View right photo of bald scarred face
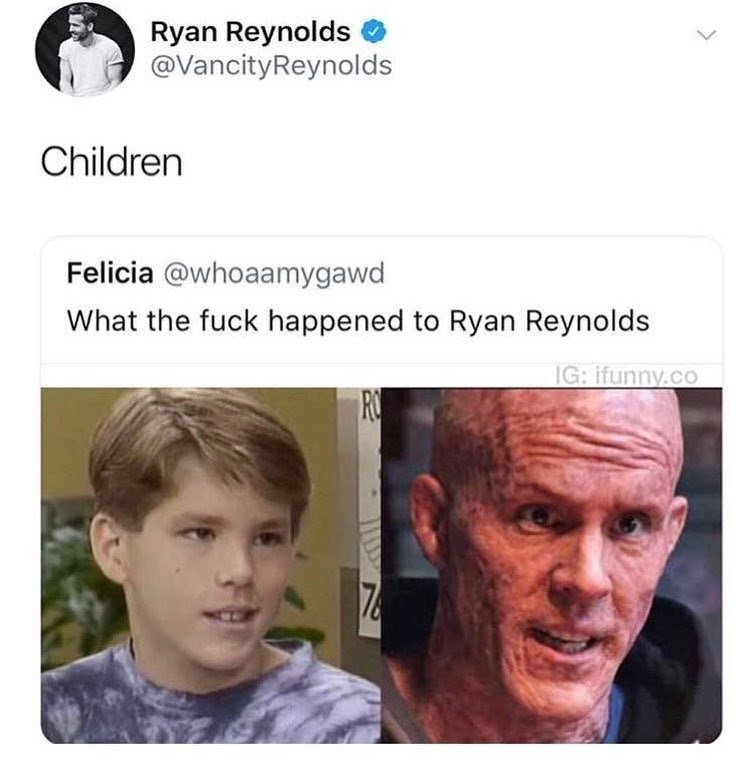The width and height of the screenshot is (754, 759). [552, 565]
